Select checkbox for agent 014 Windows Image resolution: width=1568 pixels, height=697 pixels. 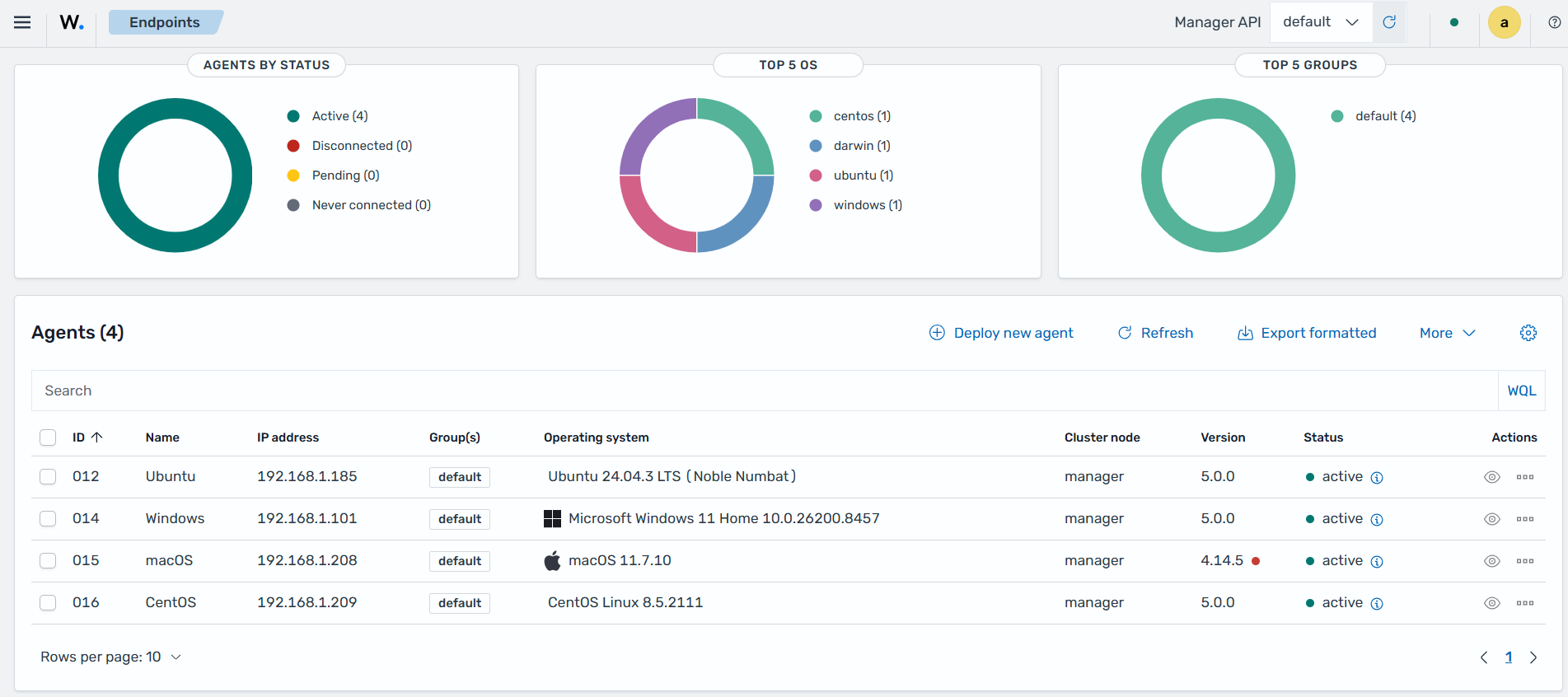[48, 519]
